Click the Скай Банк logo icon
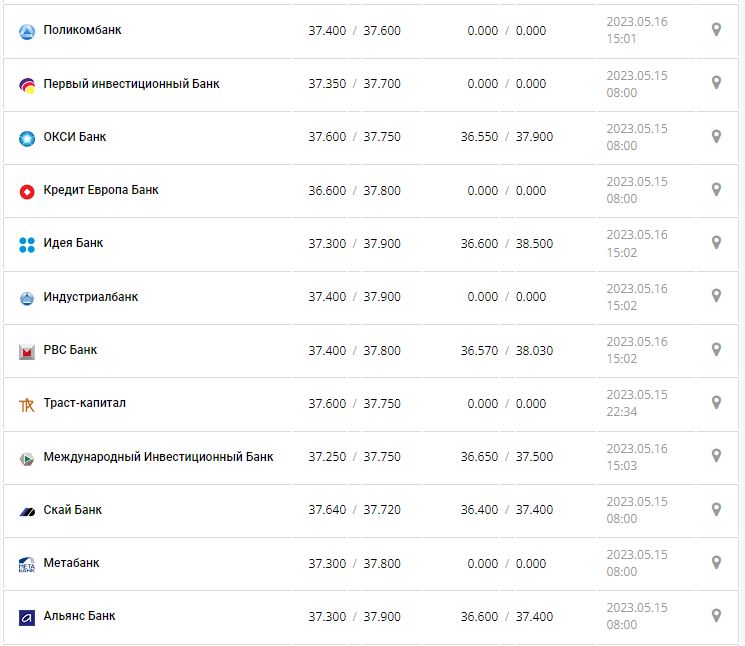 [27, 511]
